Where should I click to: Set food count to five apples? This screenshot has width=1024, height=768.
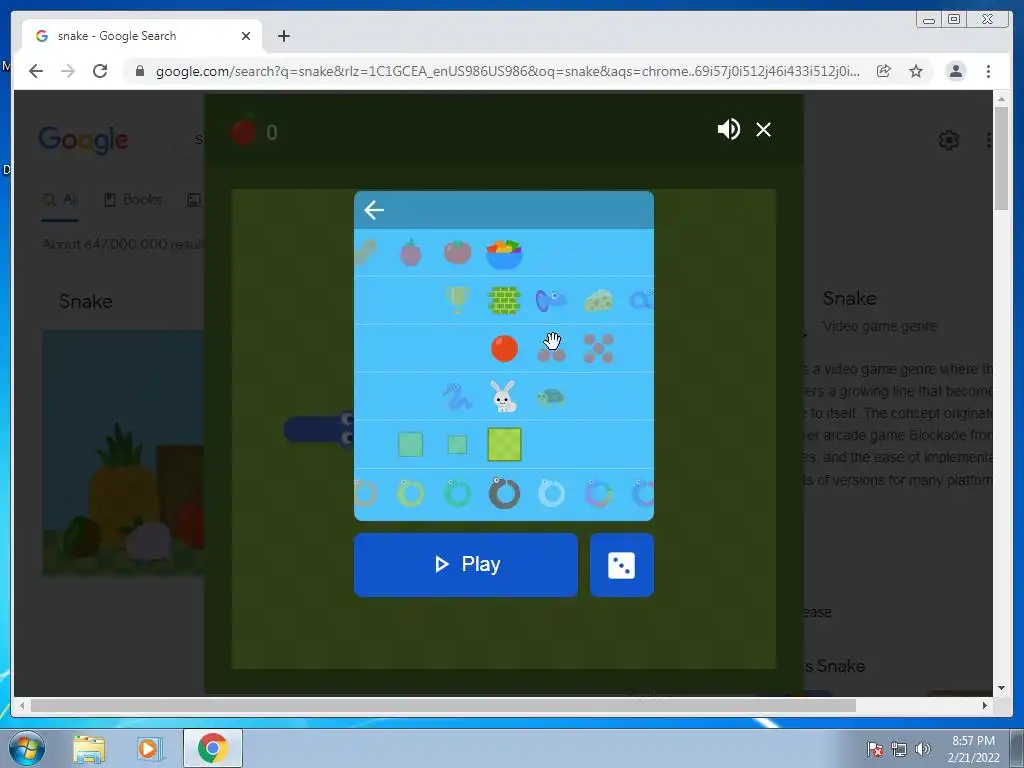(x=598, y=348)
